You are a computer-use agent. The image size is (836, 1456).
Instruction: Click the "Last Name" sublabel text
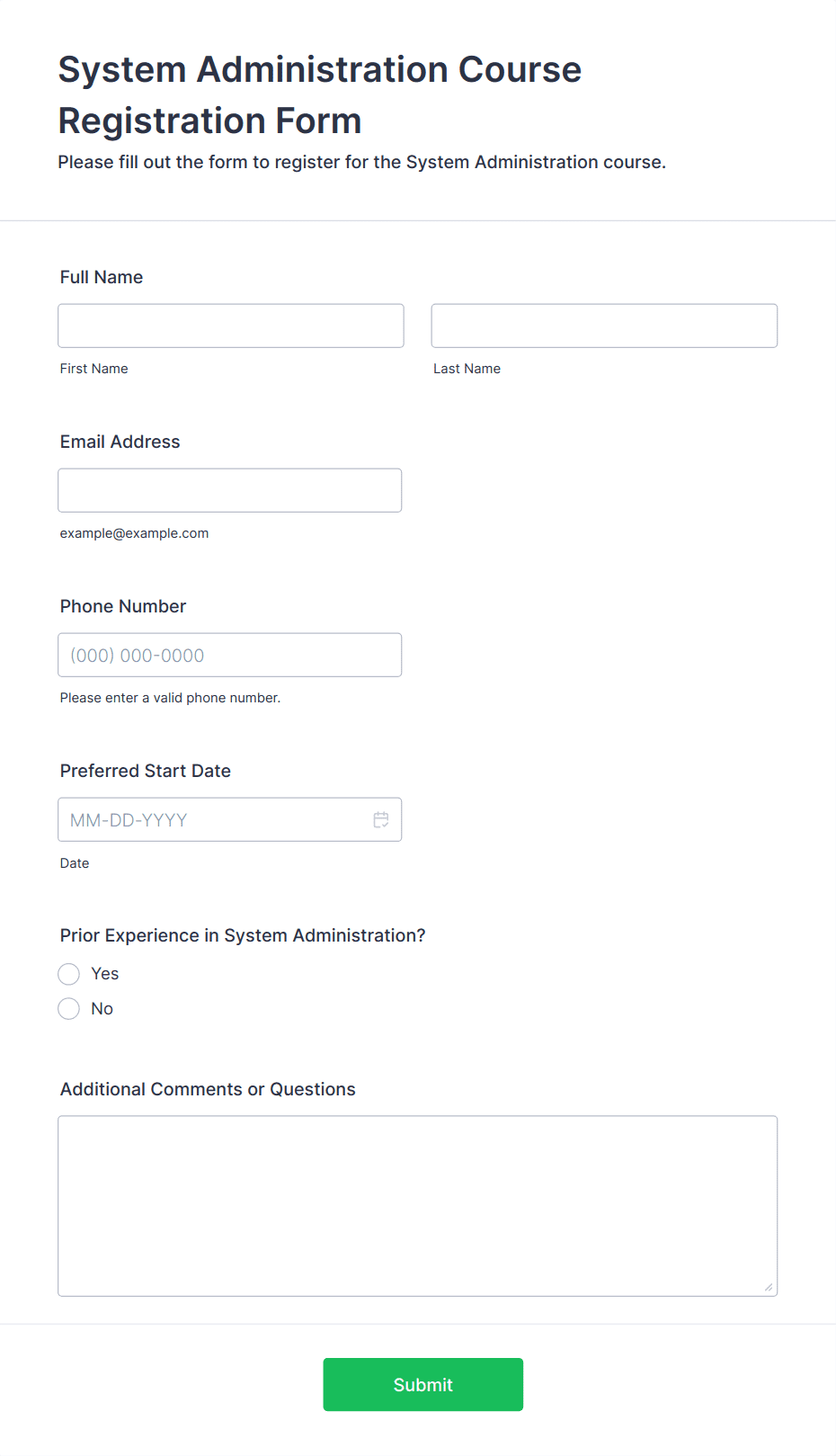467,369
